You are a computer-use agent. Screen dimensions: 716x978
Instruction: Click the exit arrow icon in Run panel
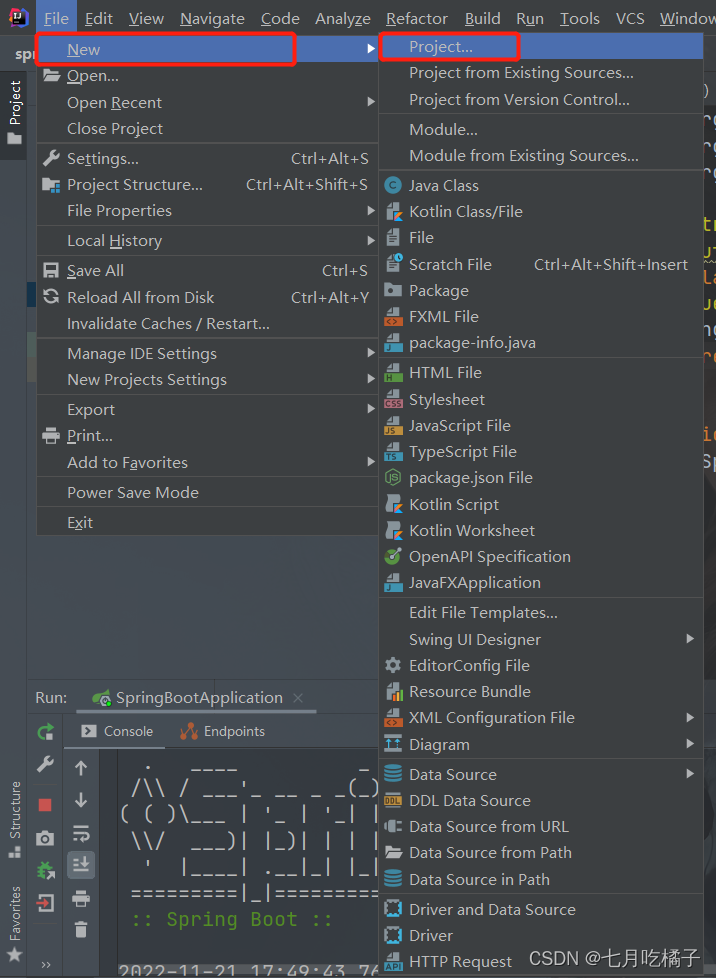click(x=46, y=903)
